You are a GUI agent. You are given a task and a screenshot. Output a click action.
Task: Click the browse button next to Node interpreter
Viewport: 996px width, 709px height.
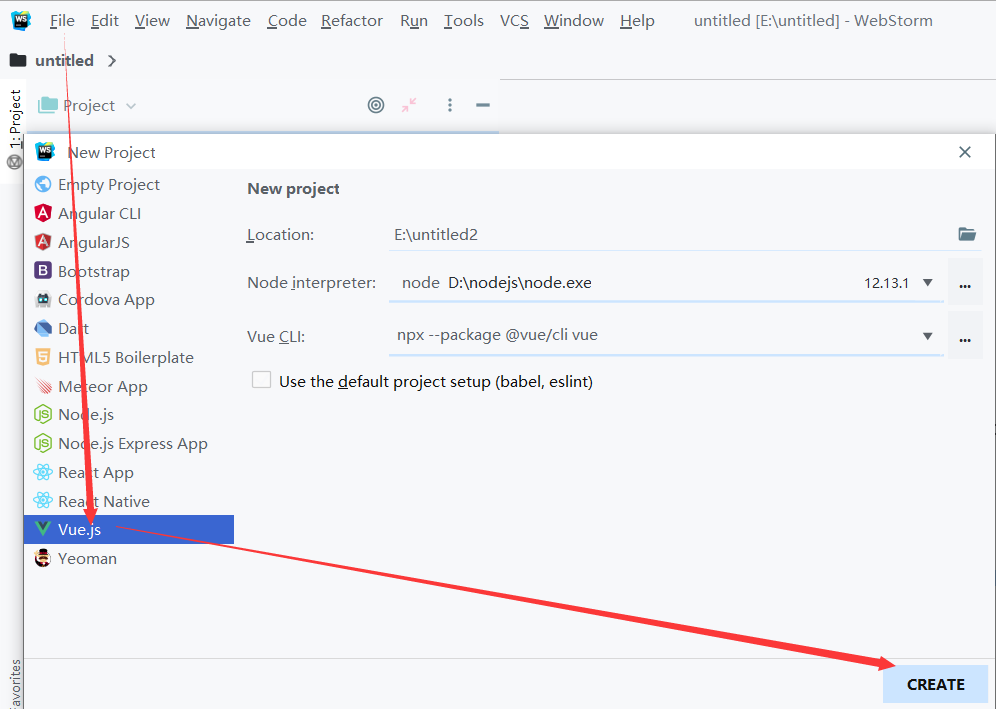(965, 282)
